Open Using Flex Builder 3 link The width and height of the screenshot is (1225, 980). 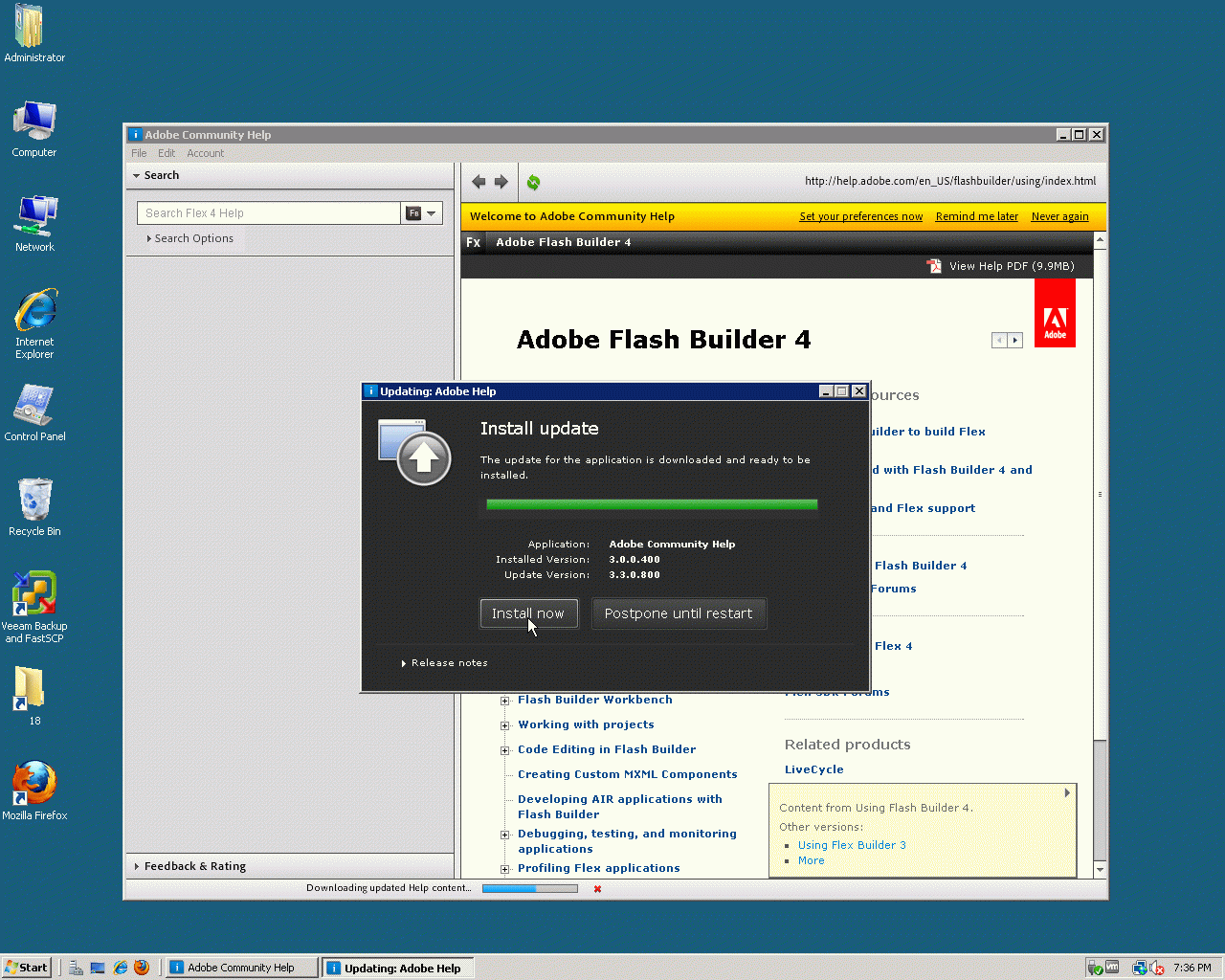click(852, 845)
